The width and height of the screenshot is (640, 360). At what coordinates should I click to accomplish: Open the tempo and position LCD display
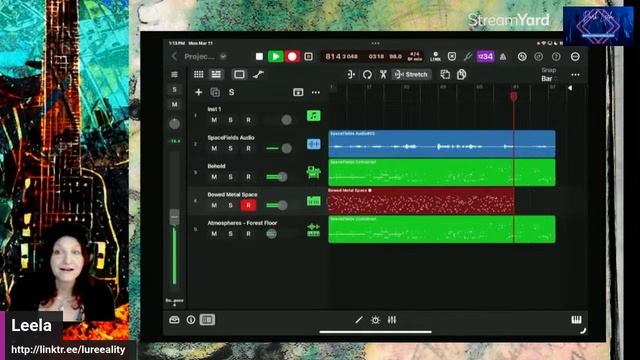click(x=372, y=56)
